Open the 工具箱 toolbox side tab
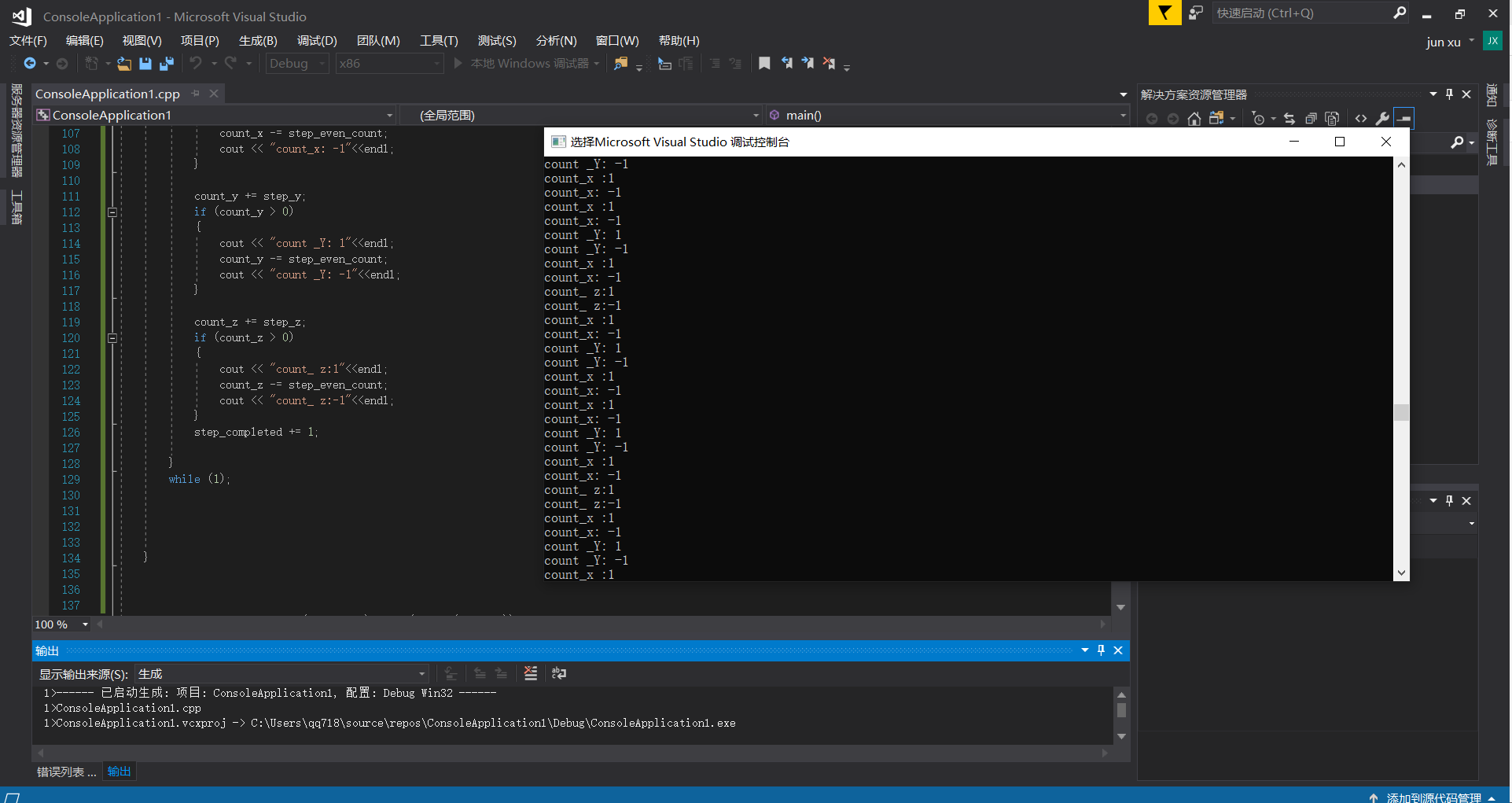The height and width of the screenshot is (803, 1512). point(16,208)
